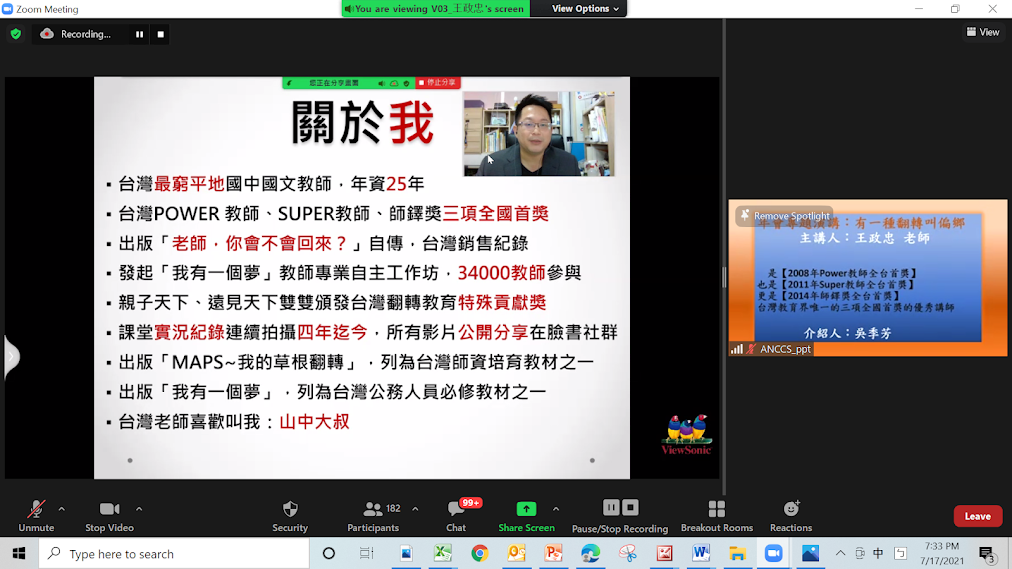
Task: Remove Spotlight from ANCCS_ppt video
Action: pyautogui.click(x=785, y=215)
